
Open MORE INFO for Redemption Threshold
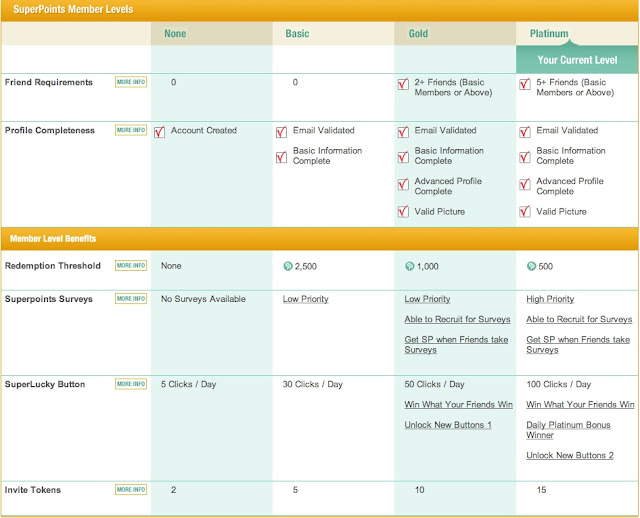(x=131, y=265)
